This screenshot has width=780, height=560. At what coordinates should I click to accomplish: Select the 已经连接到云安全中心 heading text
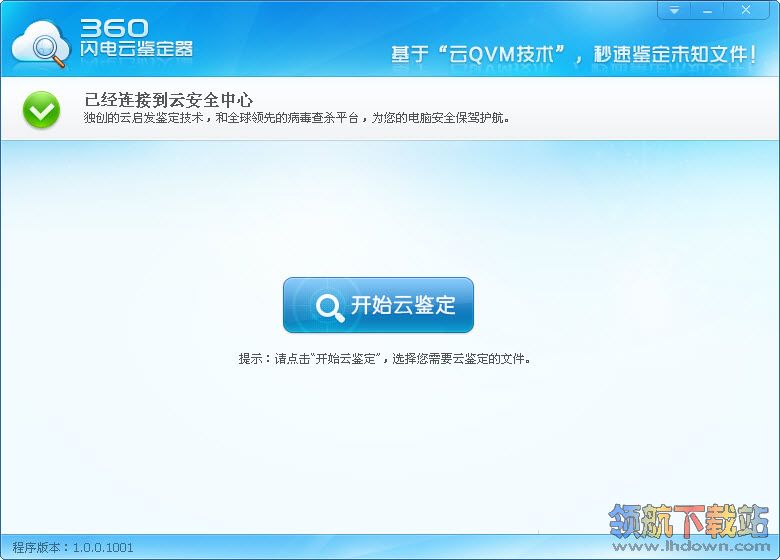[169, 100]
